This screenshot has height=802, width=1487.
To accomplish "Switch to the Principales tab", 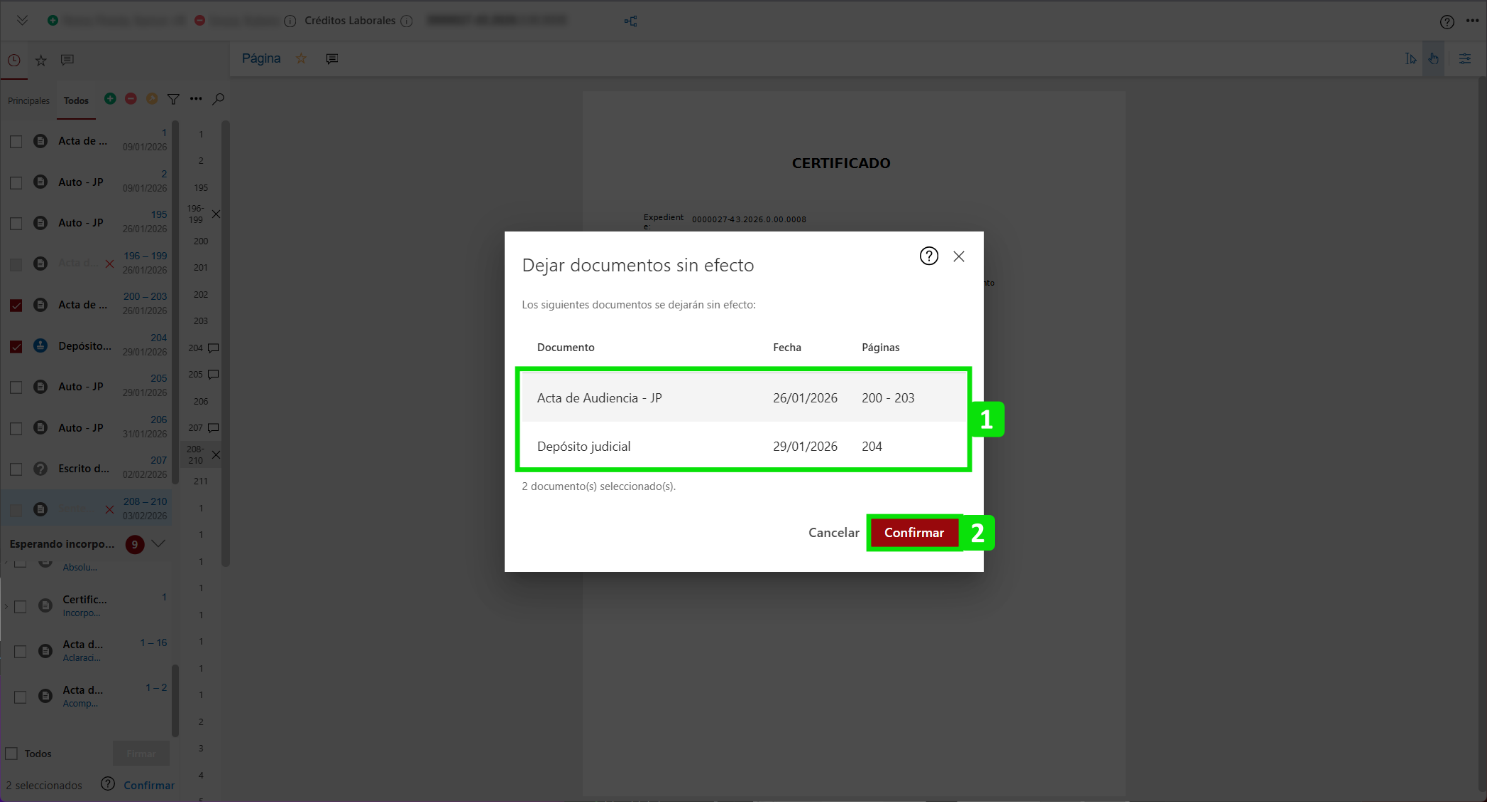I will point(28,101).
